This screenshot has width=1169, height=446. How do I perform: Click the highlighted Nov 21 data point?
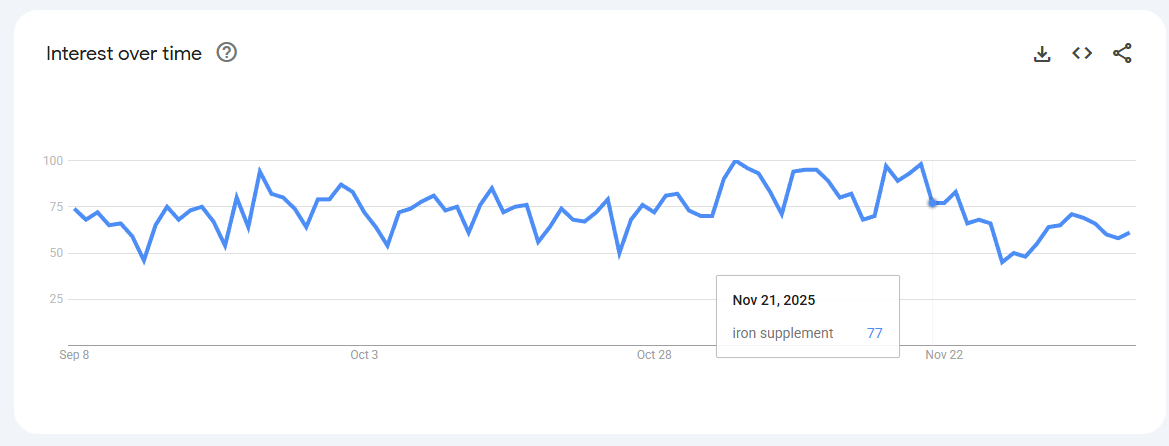pos(933,203)
